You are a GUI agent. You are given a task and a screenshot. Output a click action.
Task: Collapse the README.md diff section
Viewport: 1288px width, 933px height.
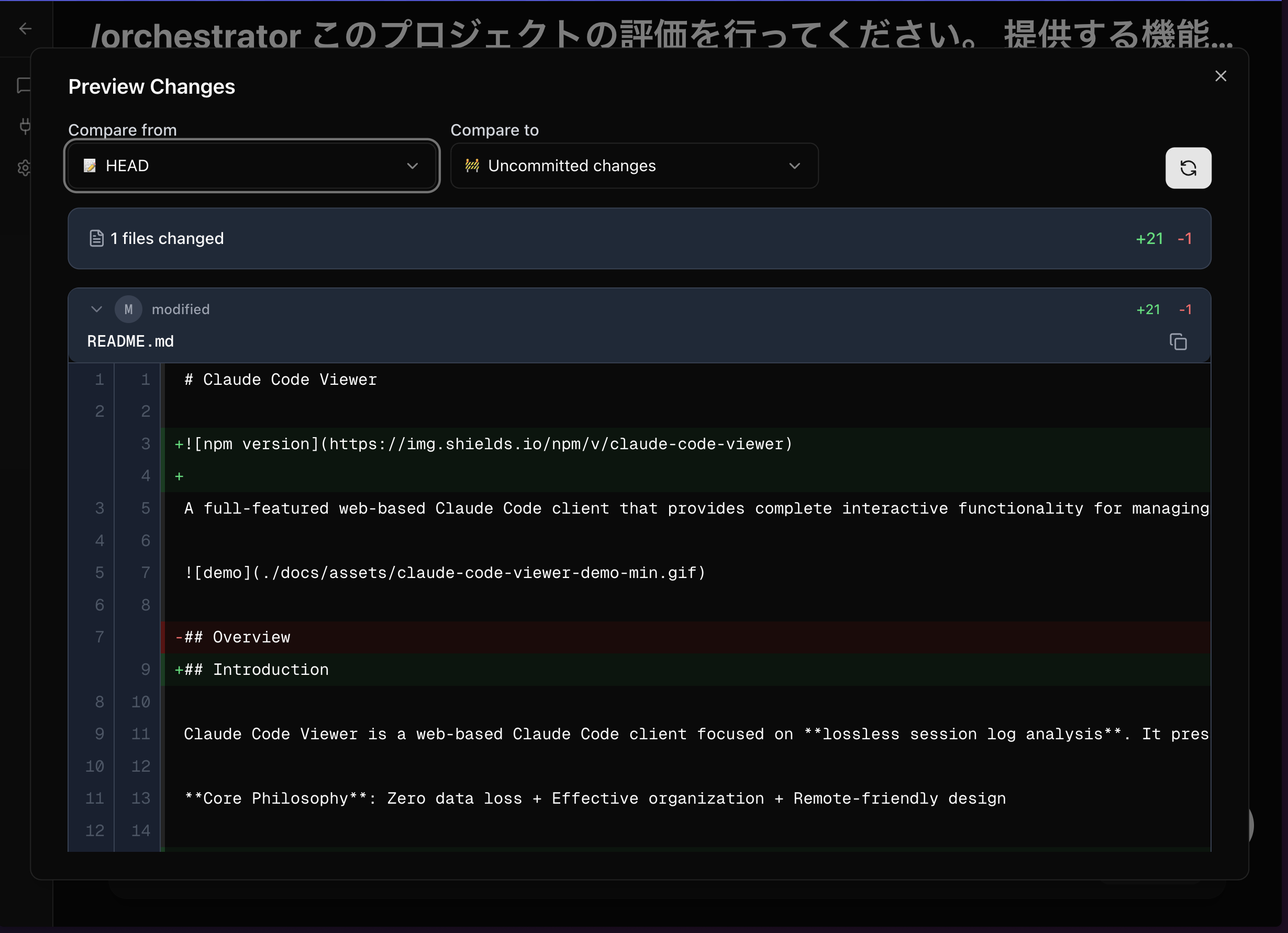(96, 309)
